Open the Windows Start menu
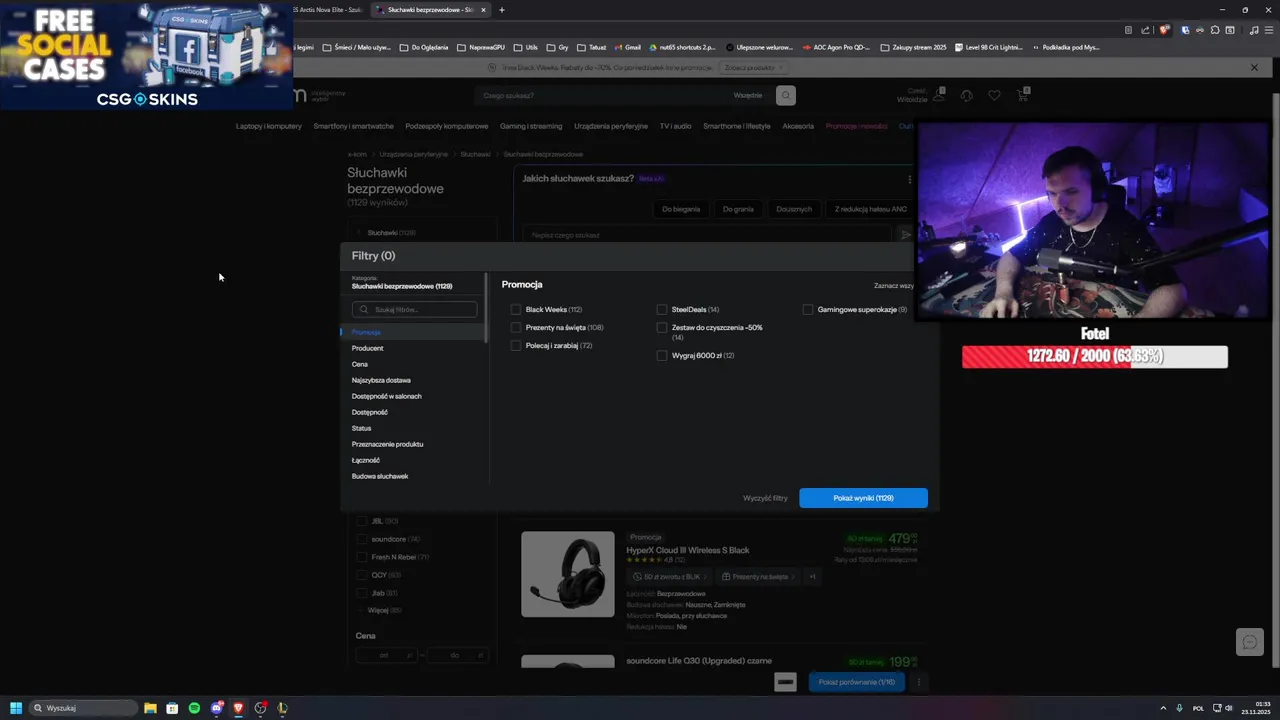The width and height of the screenshot is (1280, 720). pos(16,708)
